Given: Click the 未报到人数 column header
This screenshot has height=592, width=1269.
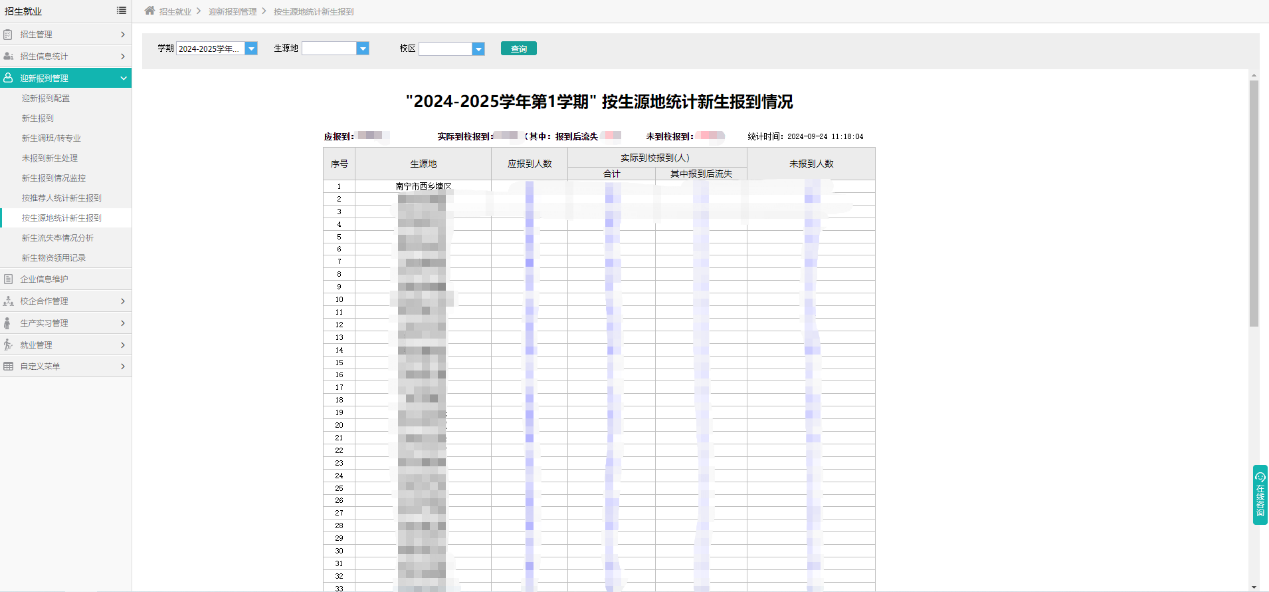Looking at the screenshot, I should point(811,163).
